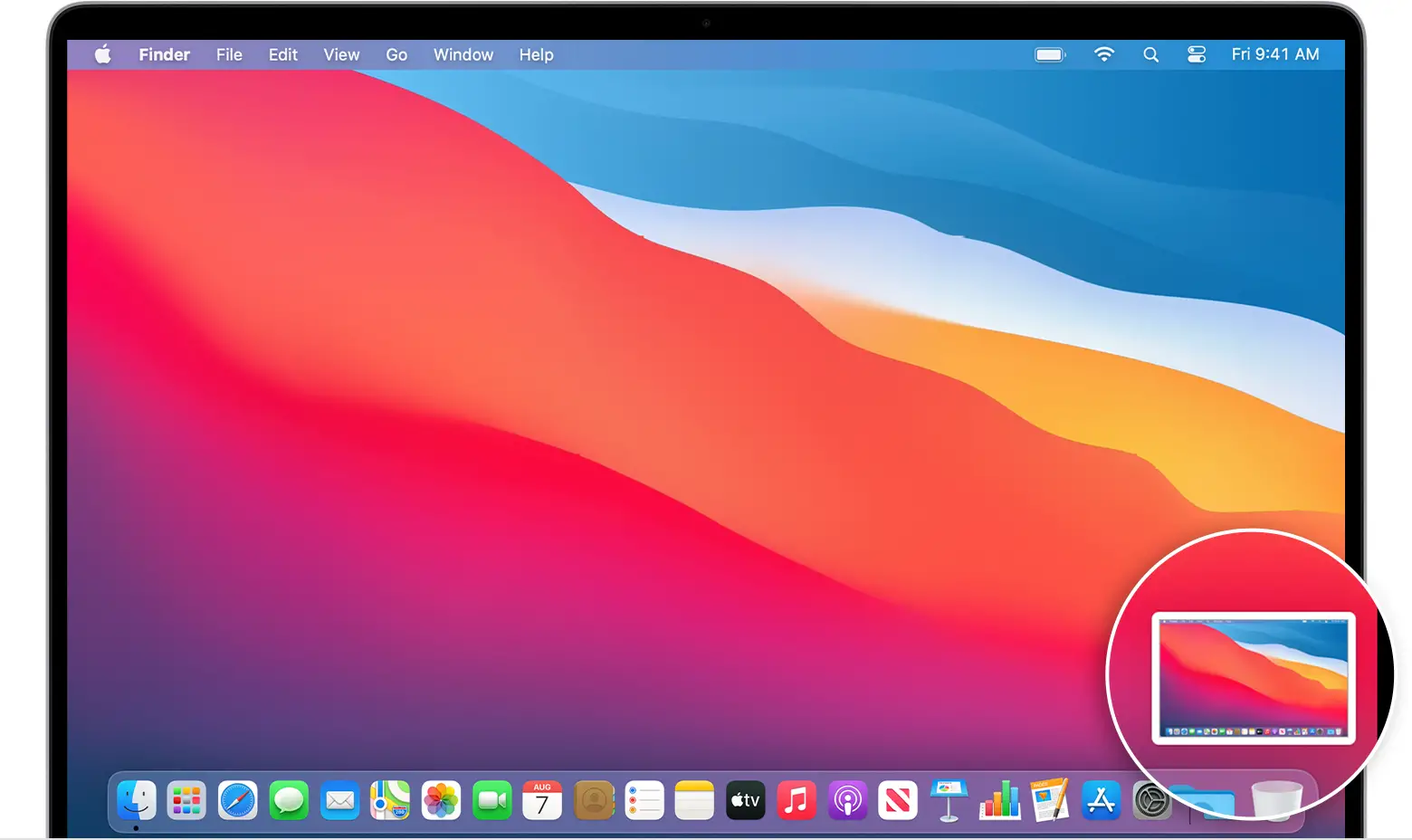
Task: Launch Apple TV from the Dock
Action: click(746, 800)
